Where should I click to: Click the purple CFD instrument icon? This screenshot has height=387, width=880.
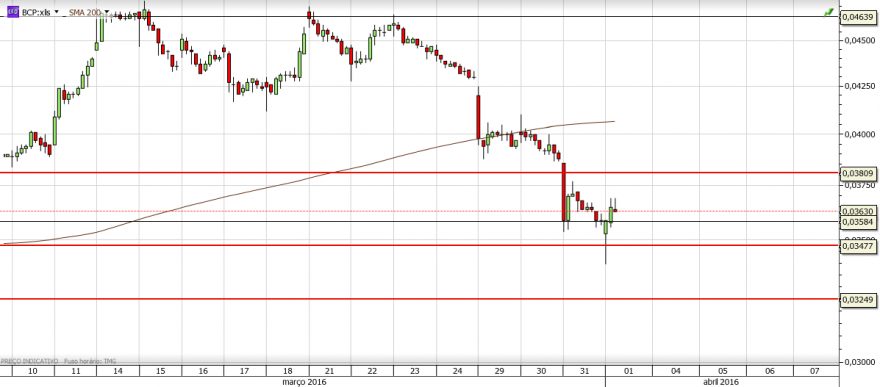tap(13, 11)
